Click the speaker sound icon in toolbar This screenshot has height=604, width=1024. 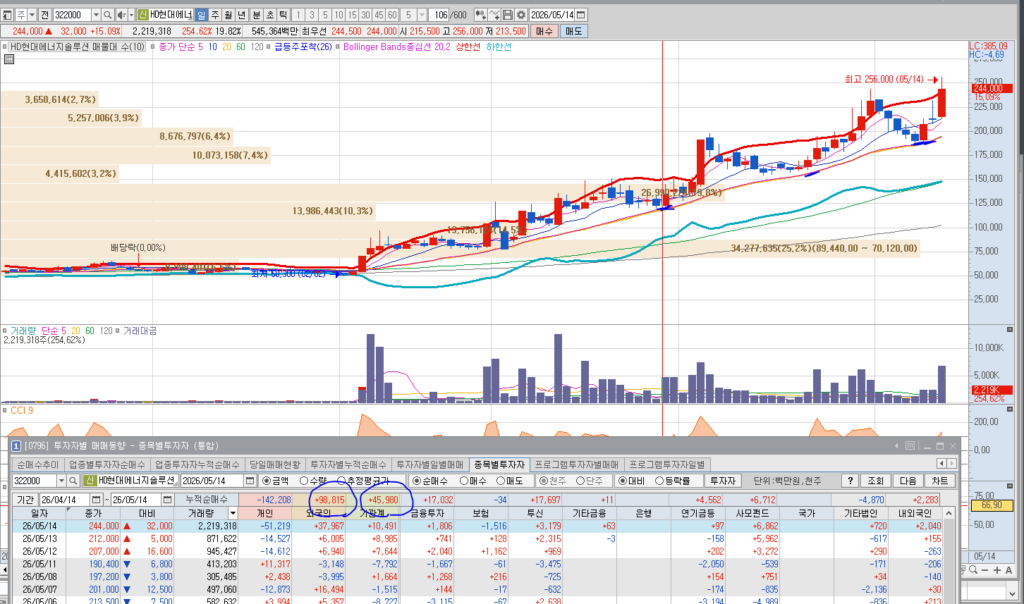[x=121, y=14]
